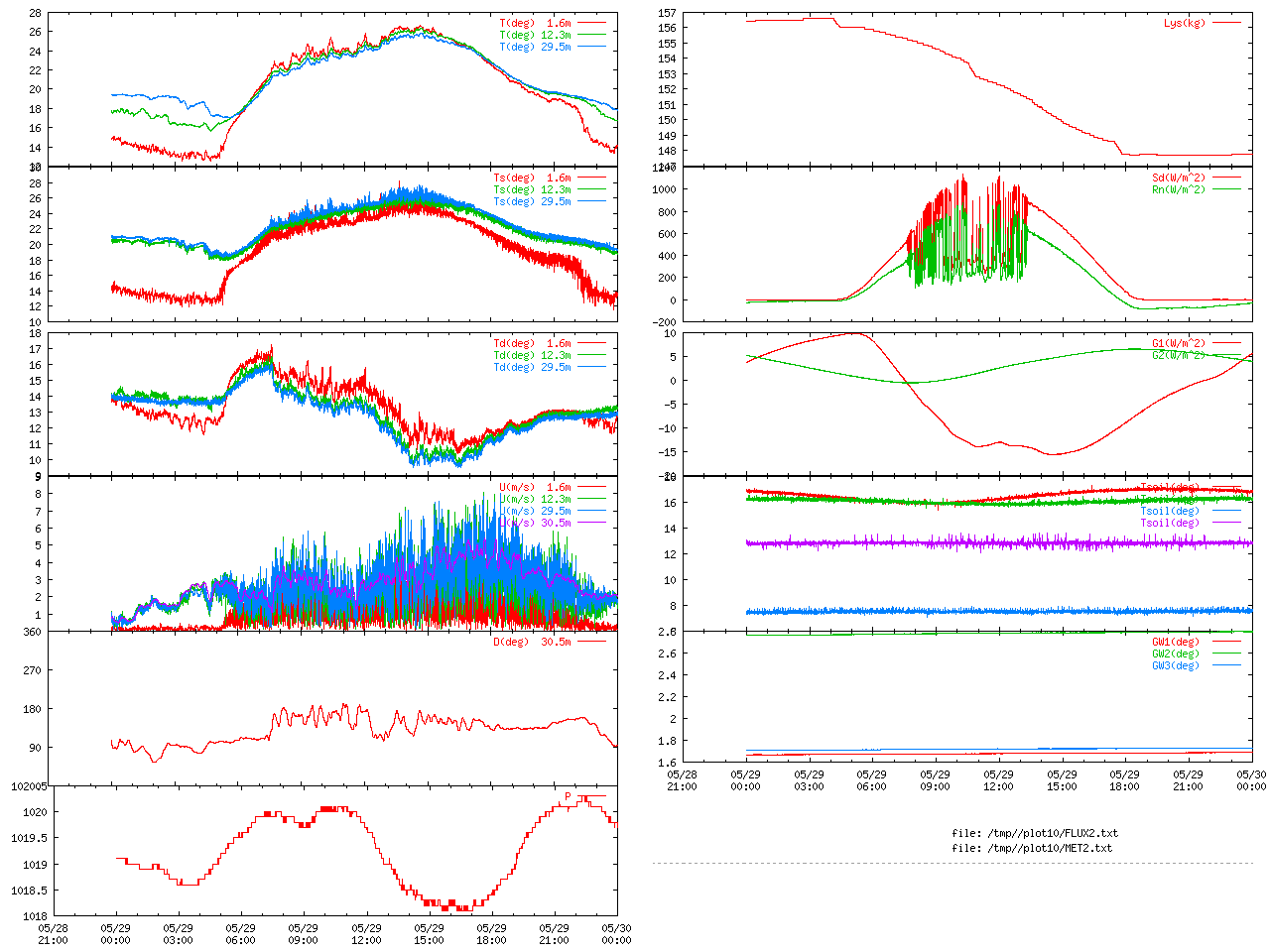This screenshot has width=1270, height=952.
Task: Click the purple Tsoil(deg) legend entry
Action: click(1169, 523)
